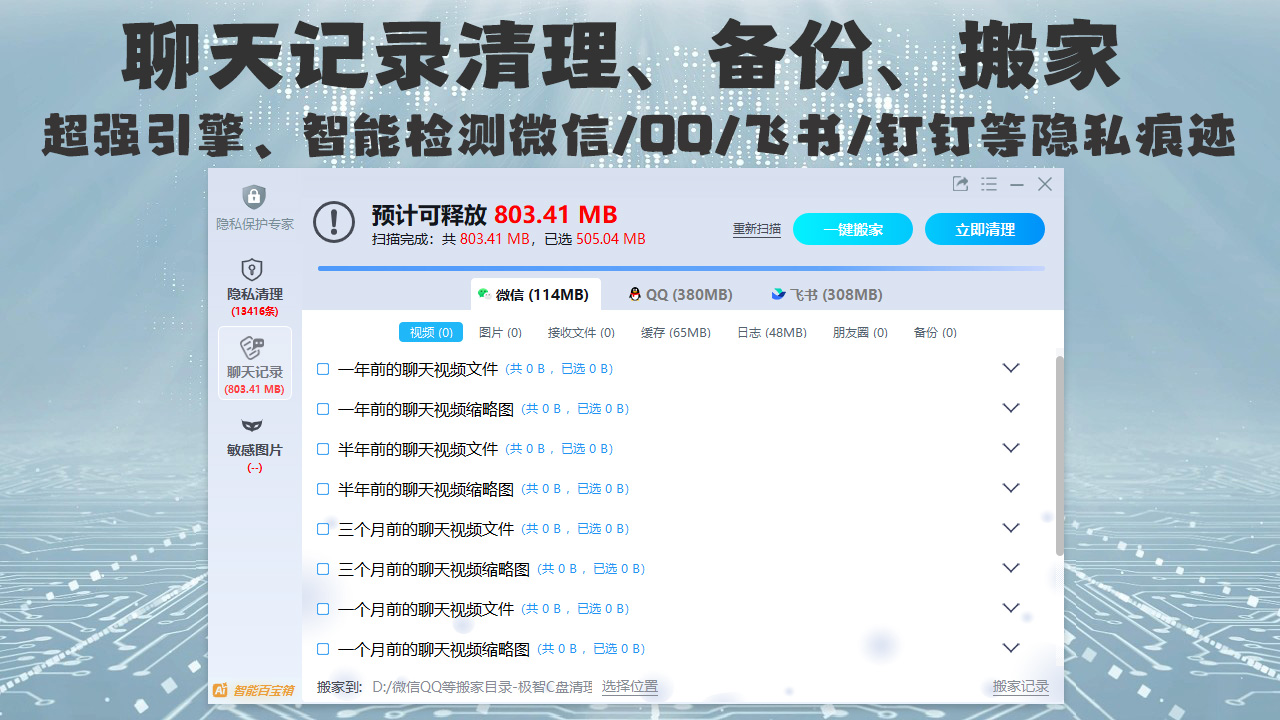Viewport: 1280px width, 720px height.
Task: Expand the 一个月前的聊天视频缩略图 row chevron
Action: tap(1011, 648)
